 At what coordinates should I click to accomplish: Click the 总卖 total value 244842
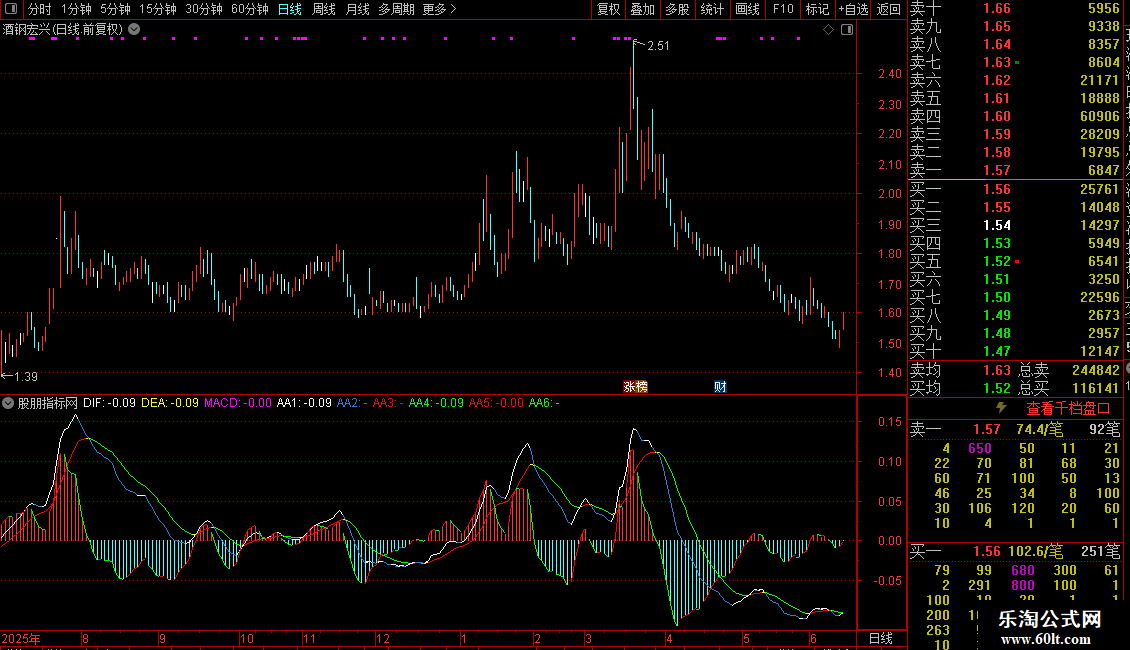tap(1095, 370)
